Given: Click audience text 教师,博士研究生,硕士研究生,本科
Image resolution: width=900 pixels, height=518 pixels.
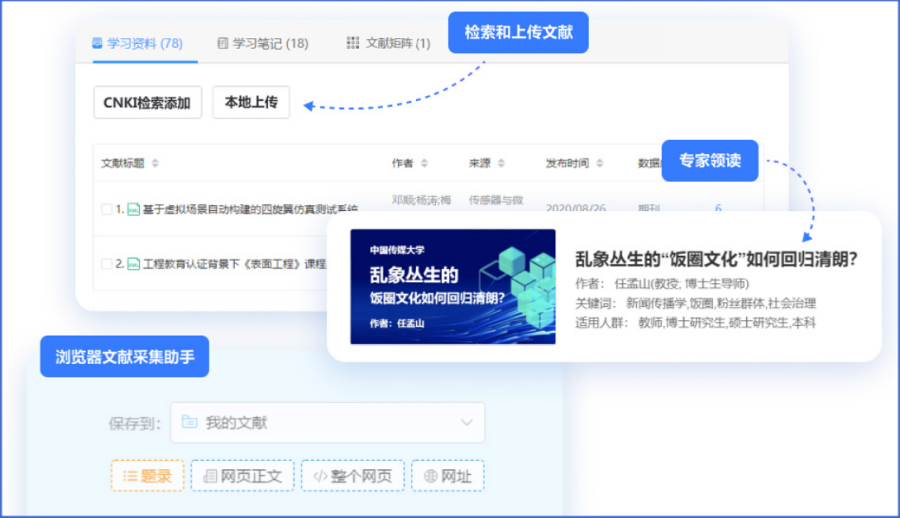Looking at the screenshot, I should [727, 323].
